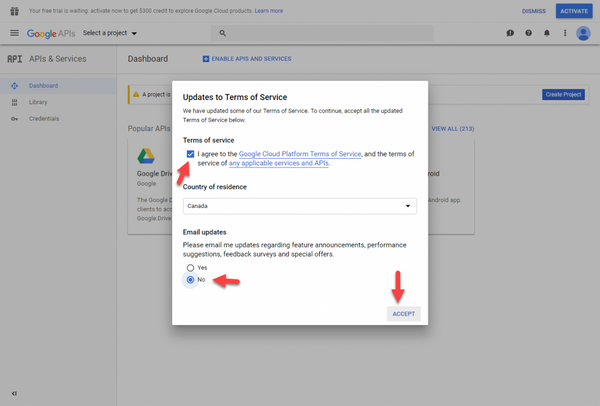
Task: Click the Google APIs logo
Action: tap(50, 33)
